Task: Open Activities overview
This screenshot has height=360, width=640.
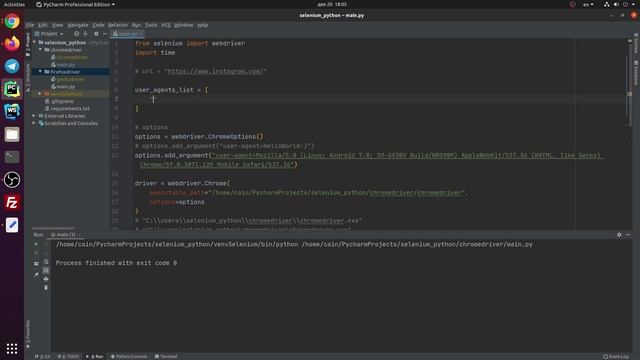Action: click(x=14, y=4)
